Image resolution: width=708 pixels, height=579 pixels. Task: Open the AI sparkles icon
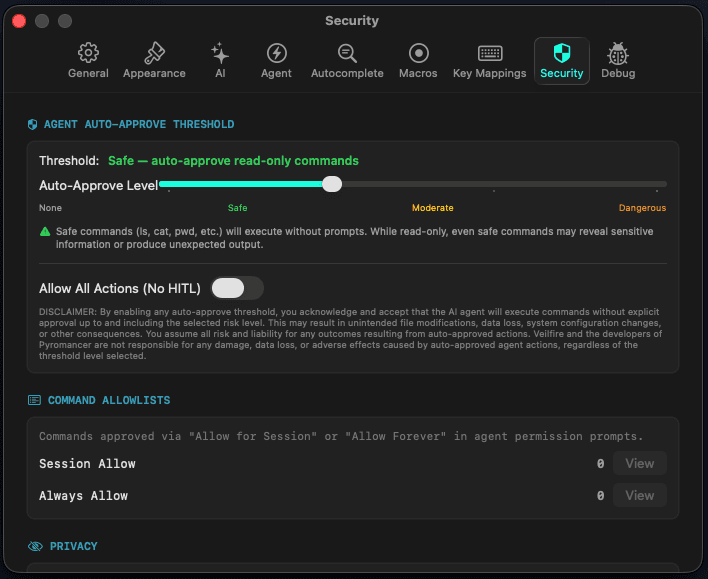(x=220, y=53)
